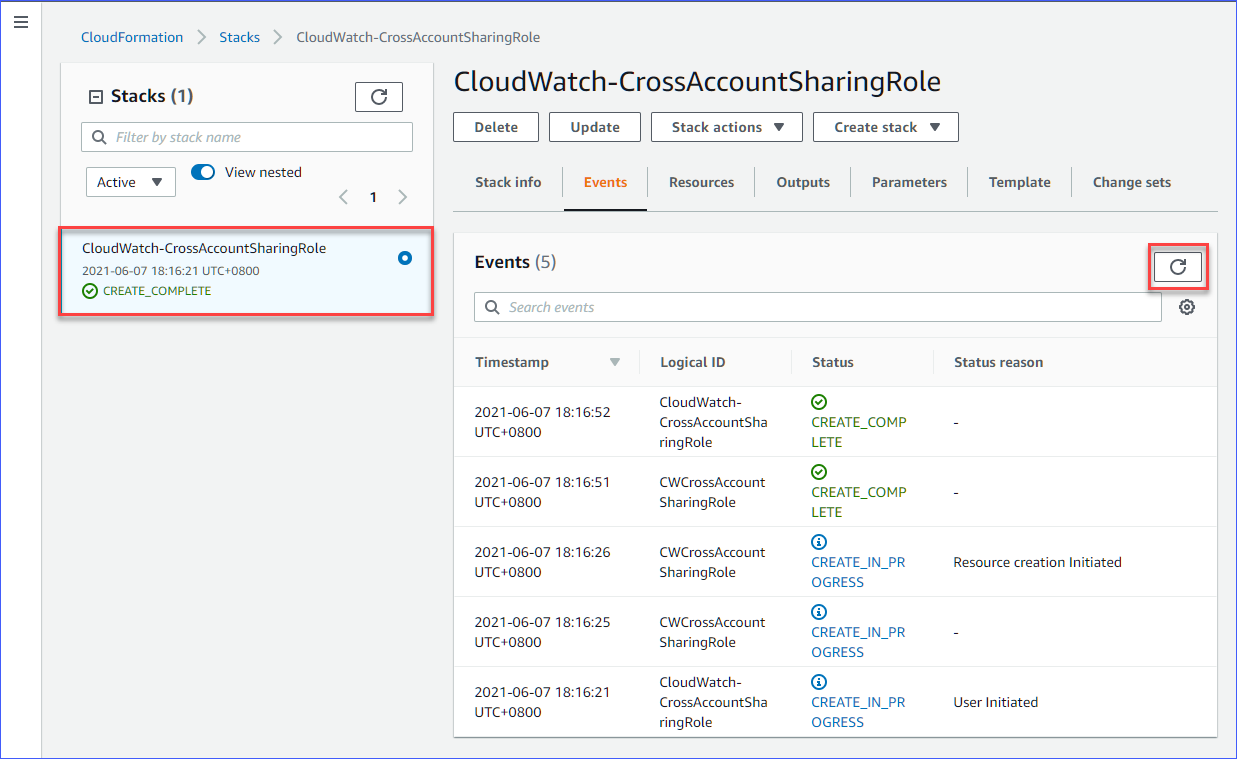Toggle the View nested switch
Viewport: 1237px width, 759px height.
point(203,172)
